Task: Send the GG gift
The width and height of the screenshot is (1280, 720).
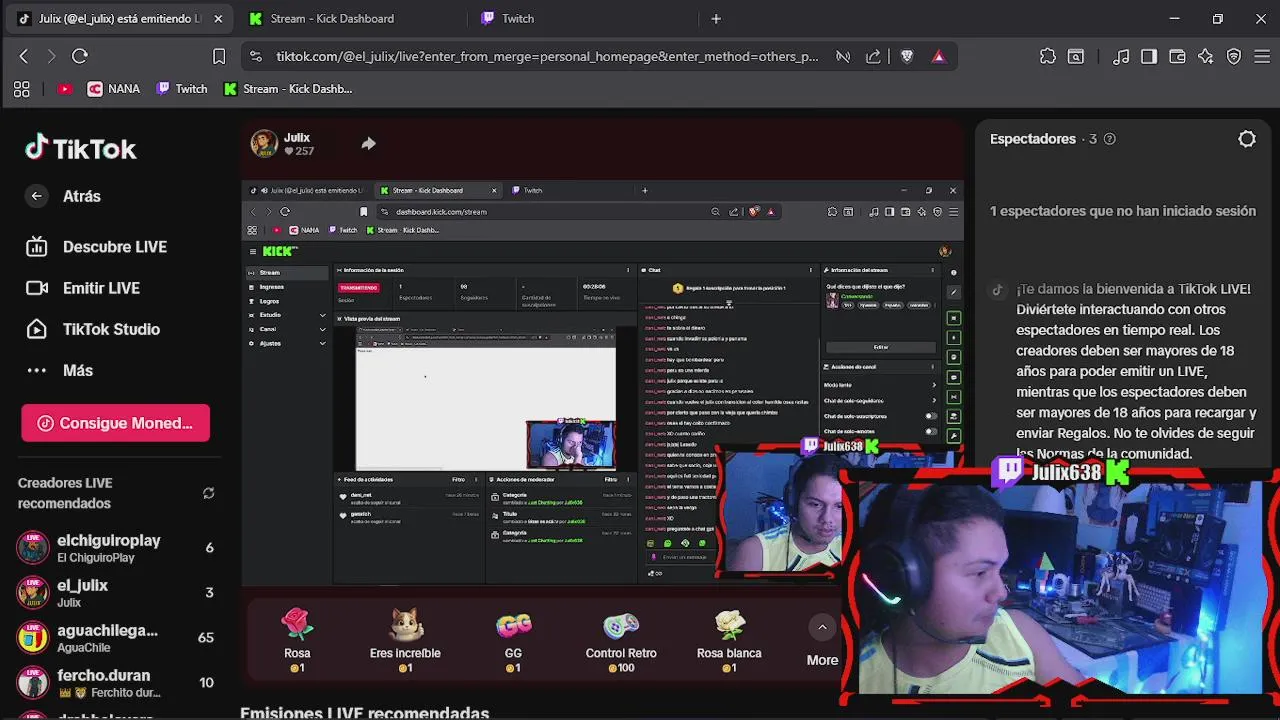Action: click(x=513, y=641)
